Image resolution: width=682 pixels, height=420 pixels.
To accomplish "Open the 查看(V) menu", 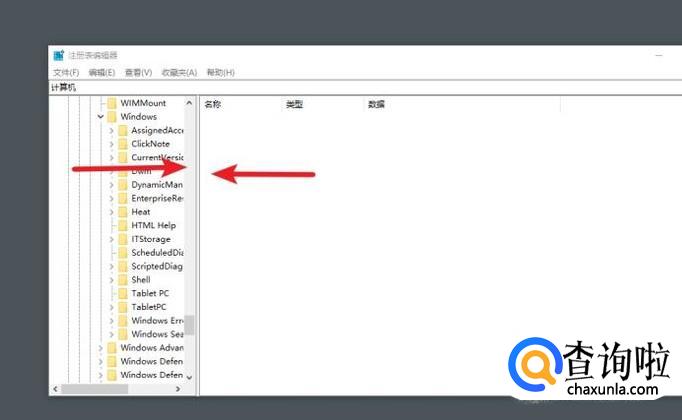I will pyautogui.click(x=138, y=72).
